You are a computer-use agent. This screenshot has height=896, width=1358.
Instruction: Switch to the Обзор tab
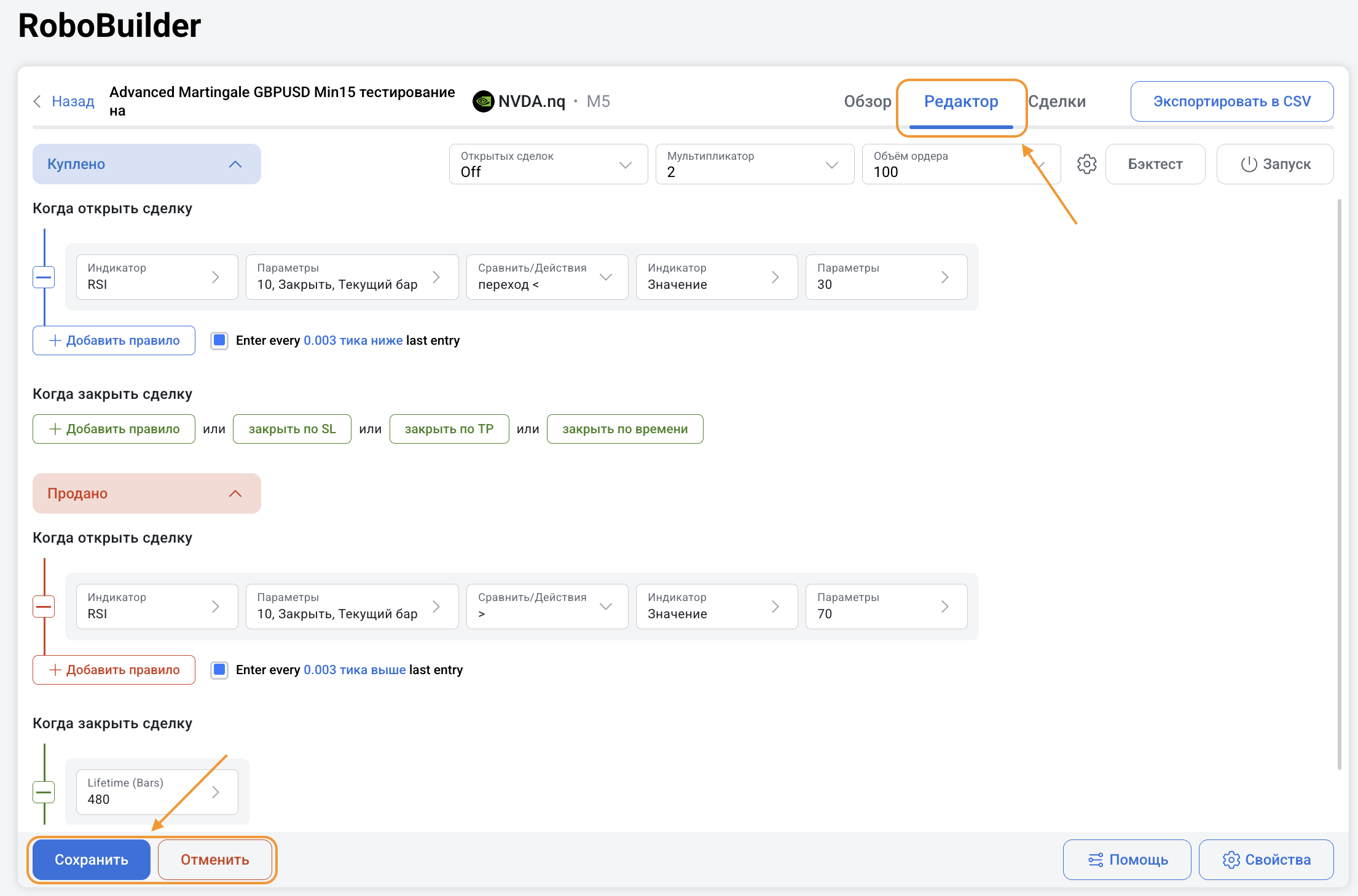[867, 101]
